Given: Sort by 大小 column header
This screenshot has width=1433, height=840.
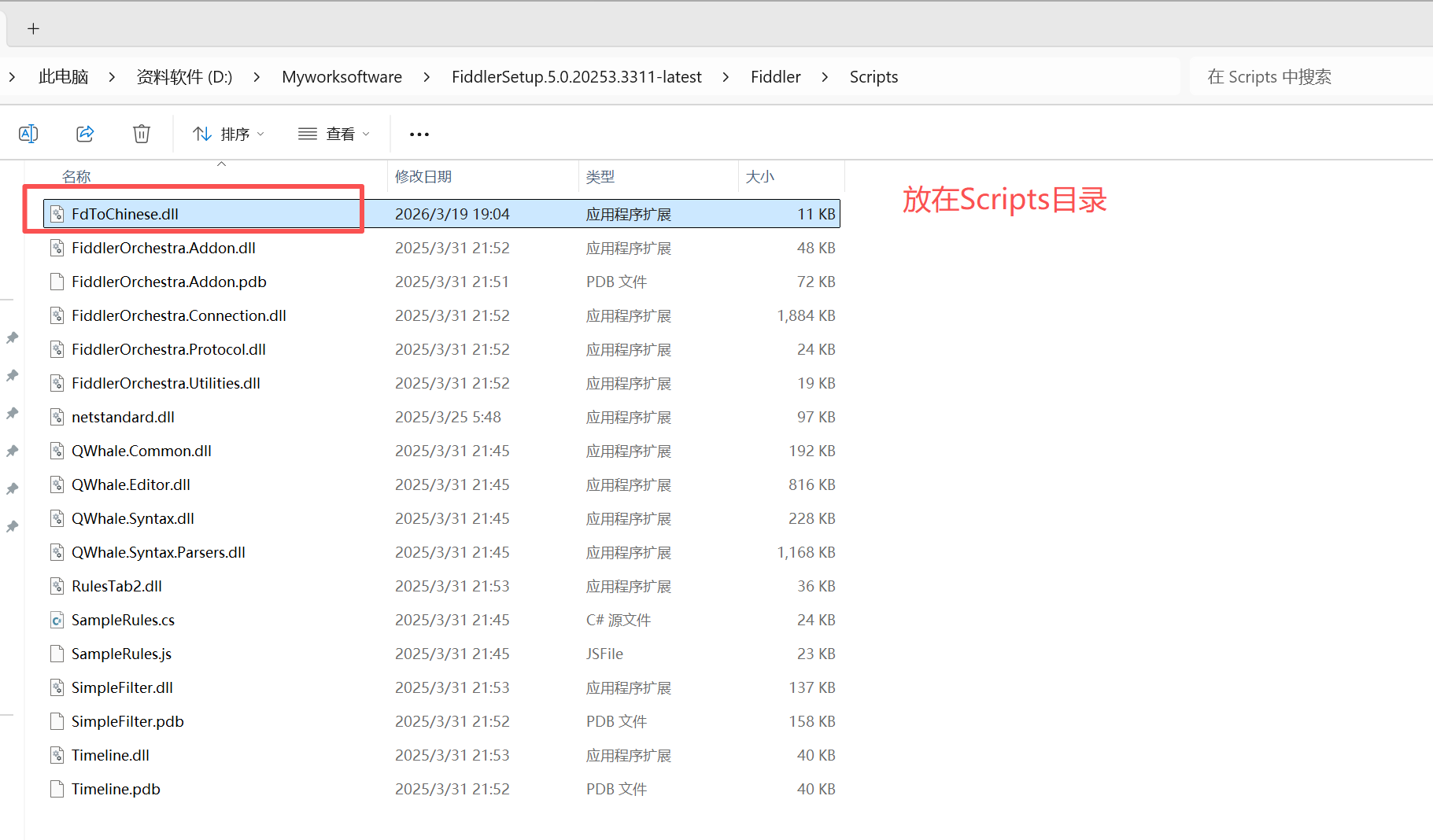Looking at the screenshot, I should pos(760,177).
